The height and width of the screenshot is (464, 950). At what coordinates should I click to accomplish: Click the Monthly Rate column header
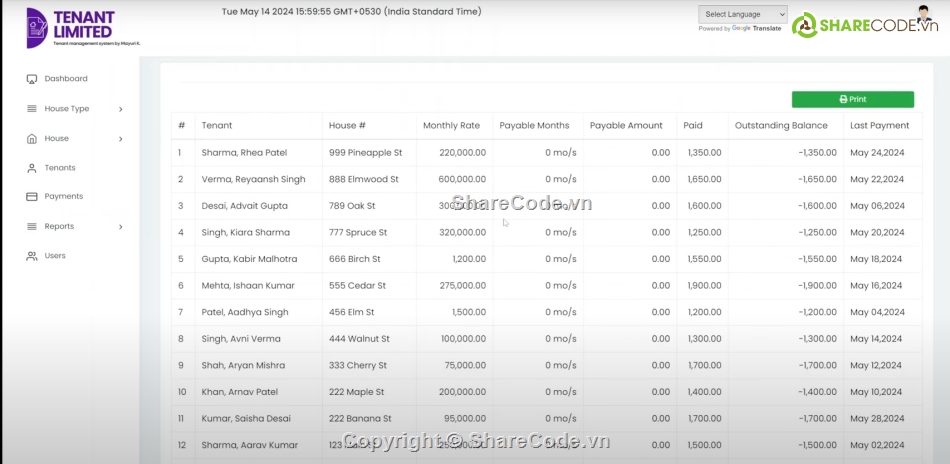tap(451, 125)
